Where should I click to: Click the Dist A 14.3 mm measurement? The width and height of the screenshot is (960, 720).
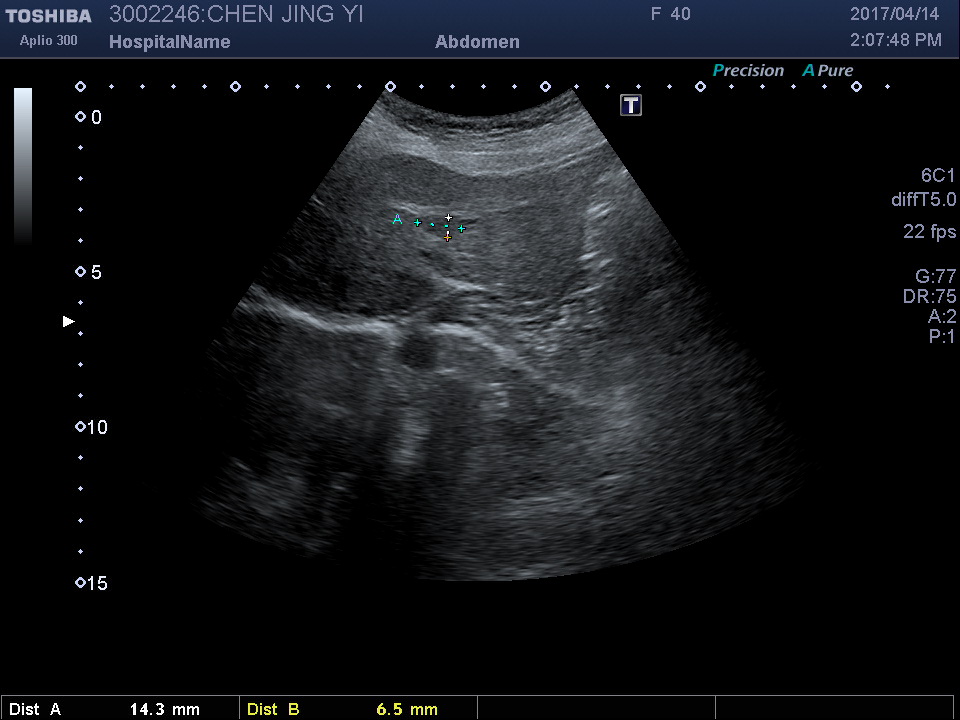tap(119, 709)
